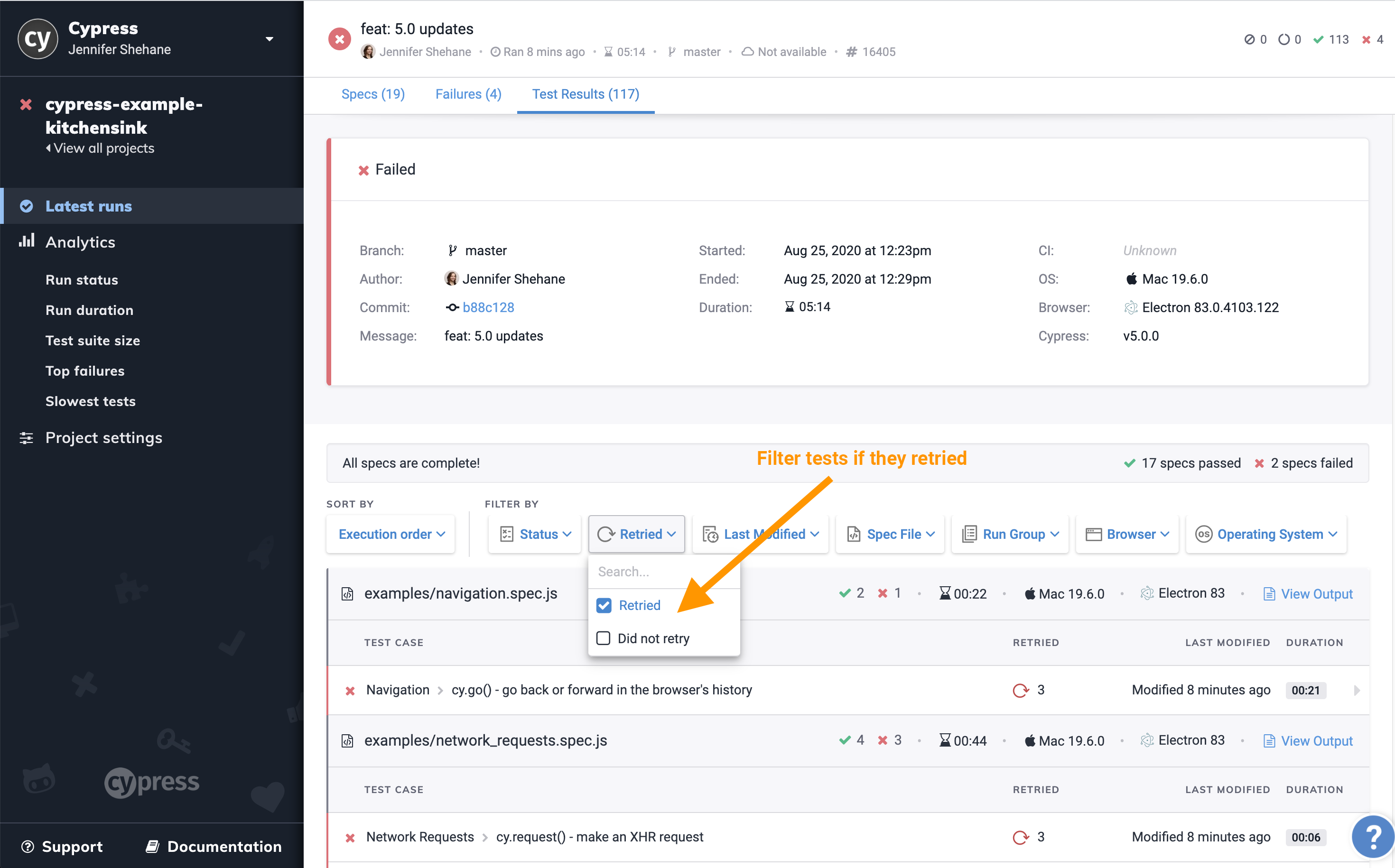This screenshot has width=1395, height=868.
Task: Click the navigation.spec.js file icon
Action: (x=347, y=593)
